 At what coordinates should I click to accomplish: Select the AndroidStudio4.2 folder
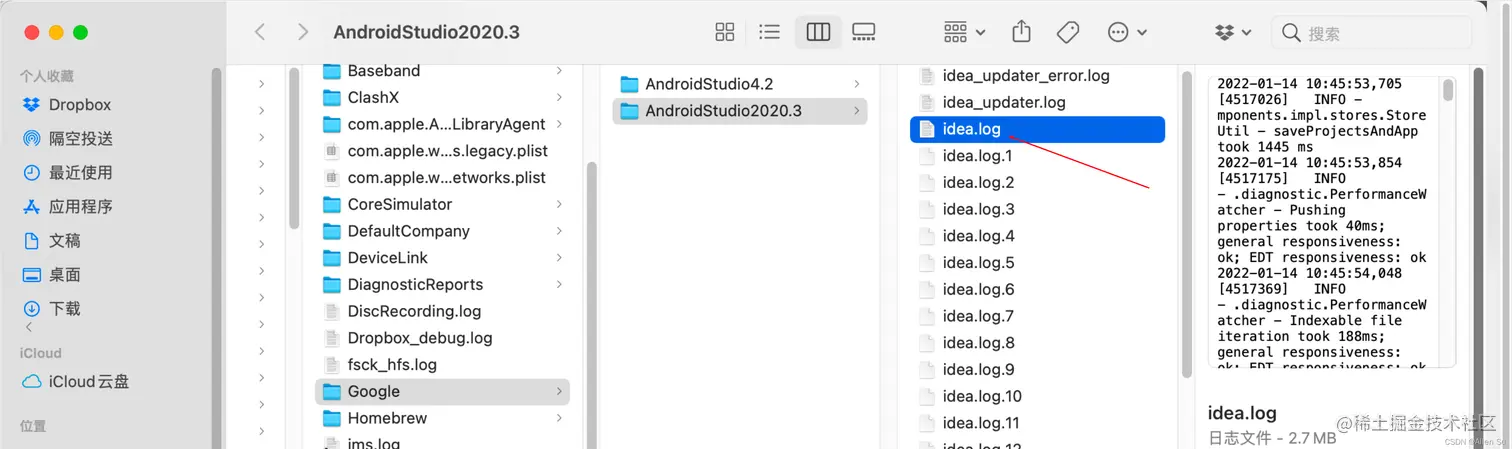coord(740,84)
